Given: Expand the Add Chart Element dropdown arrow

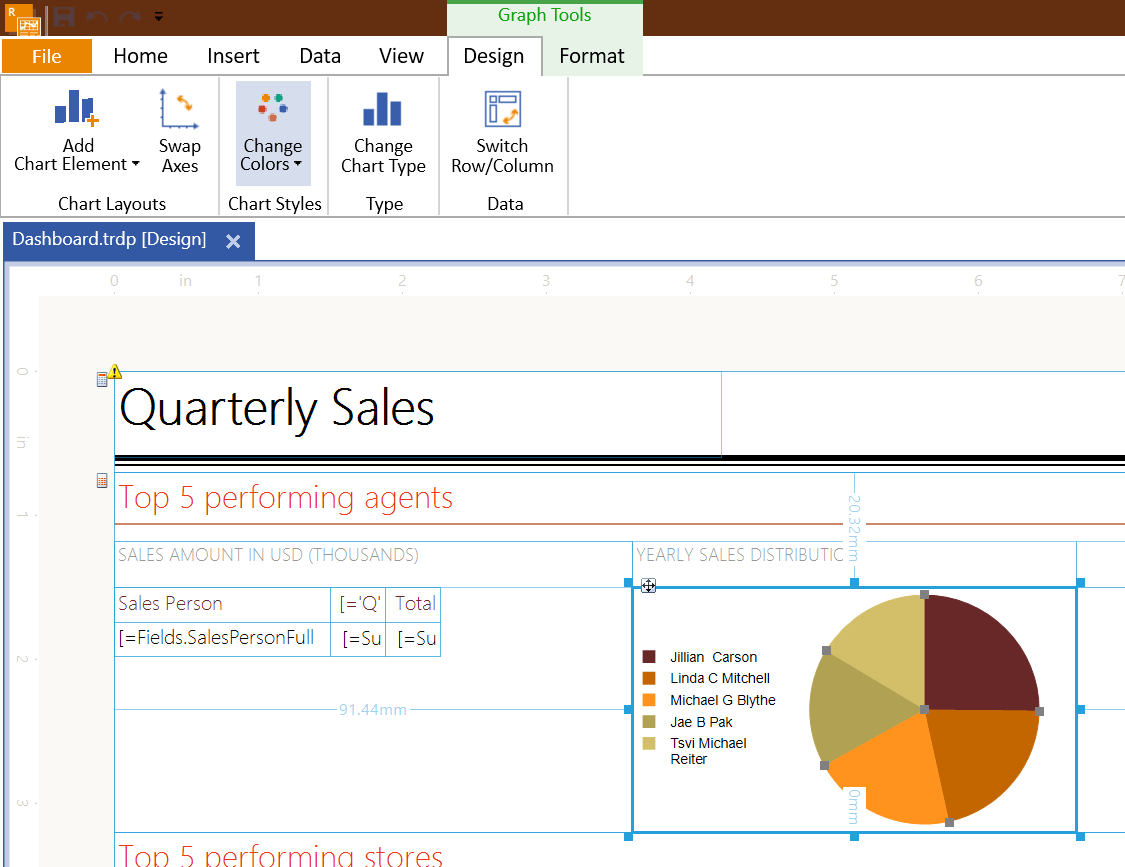Looking at the screenshot, I should (x=135, y=165).
